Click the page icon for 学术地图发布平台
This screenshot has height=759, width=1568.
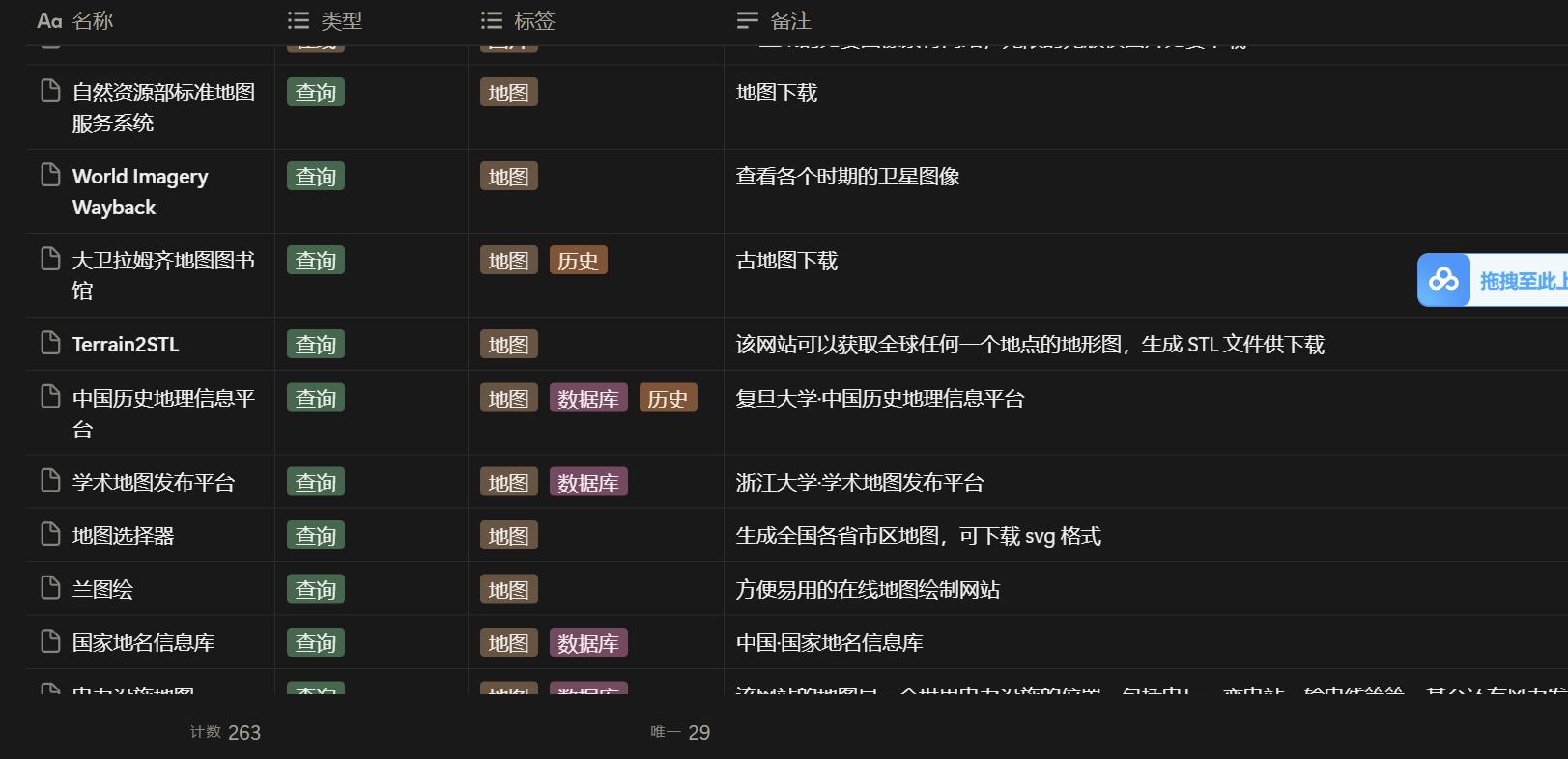tap(50, 481)
